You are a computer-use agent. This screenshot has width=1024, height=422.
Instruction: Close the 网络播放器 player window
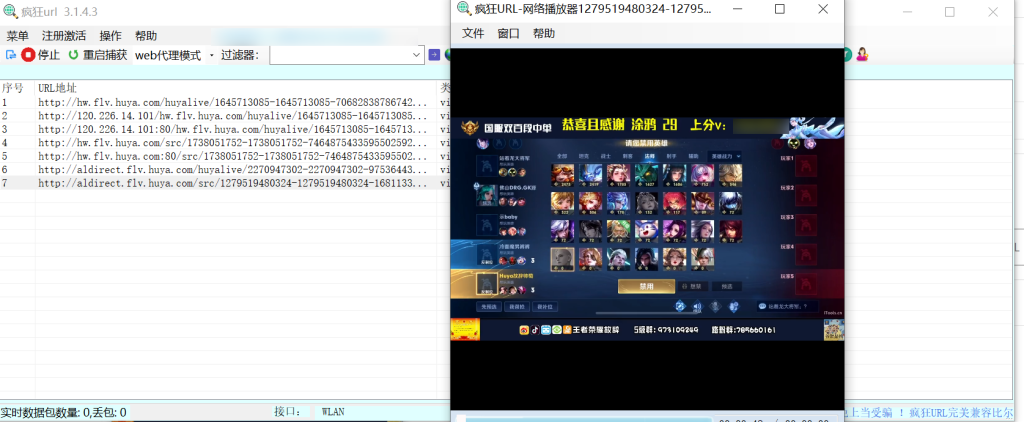coord(823,9)
